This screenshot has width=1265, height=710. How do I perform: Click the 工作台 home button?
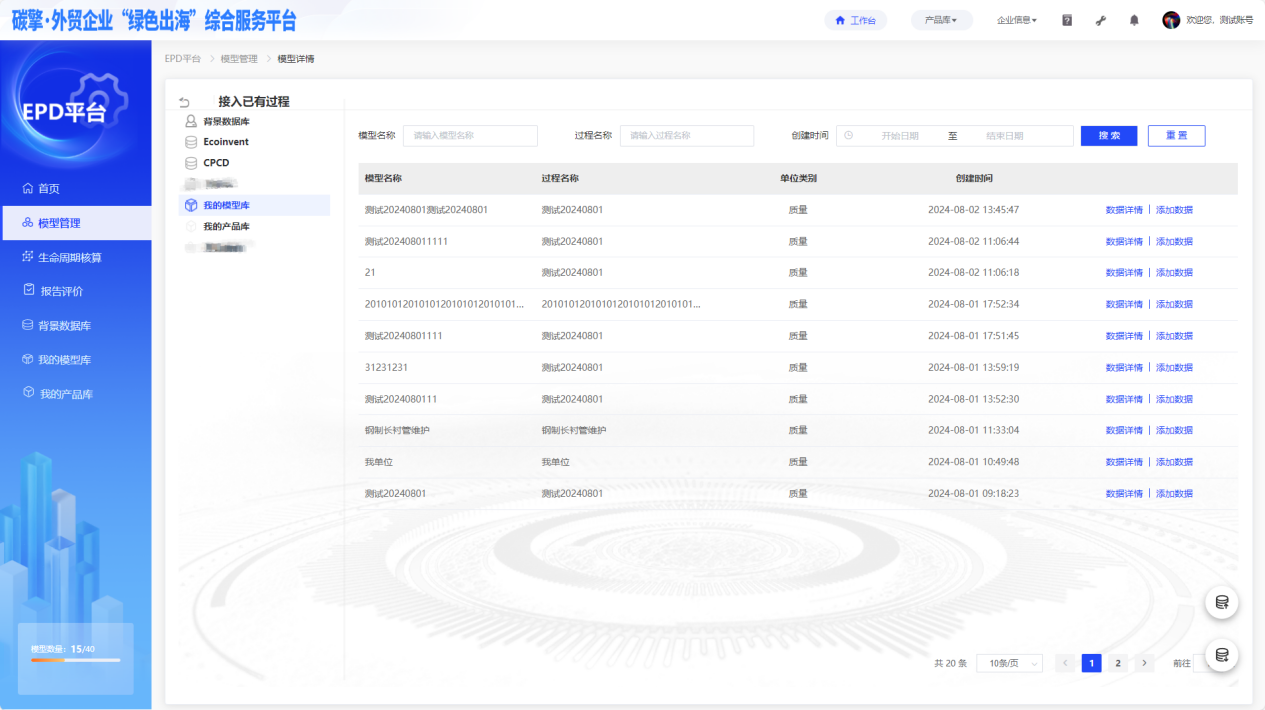tap(855, 20)
